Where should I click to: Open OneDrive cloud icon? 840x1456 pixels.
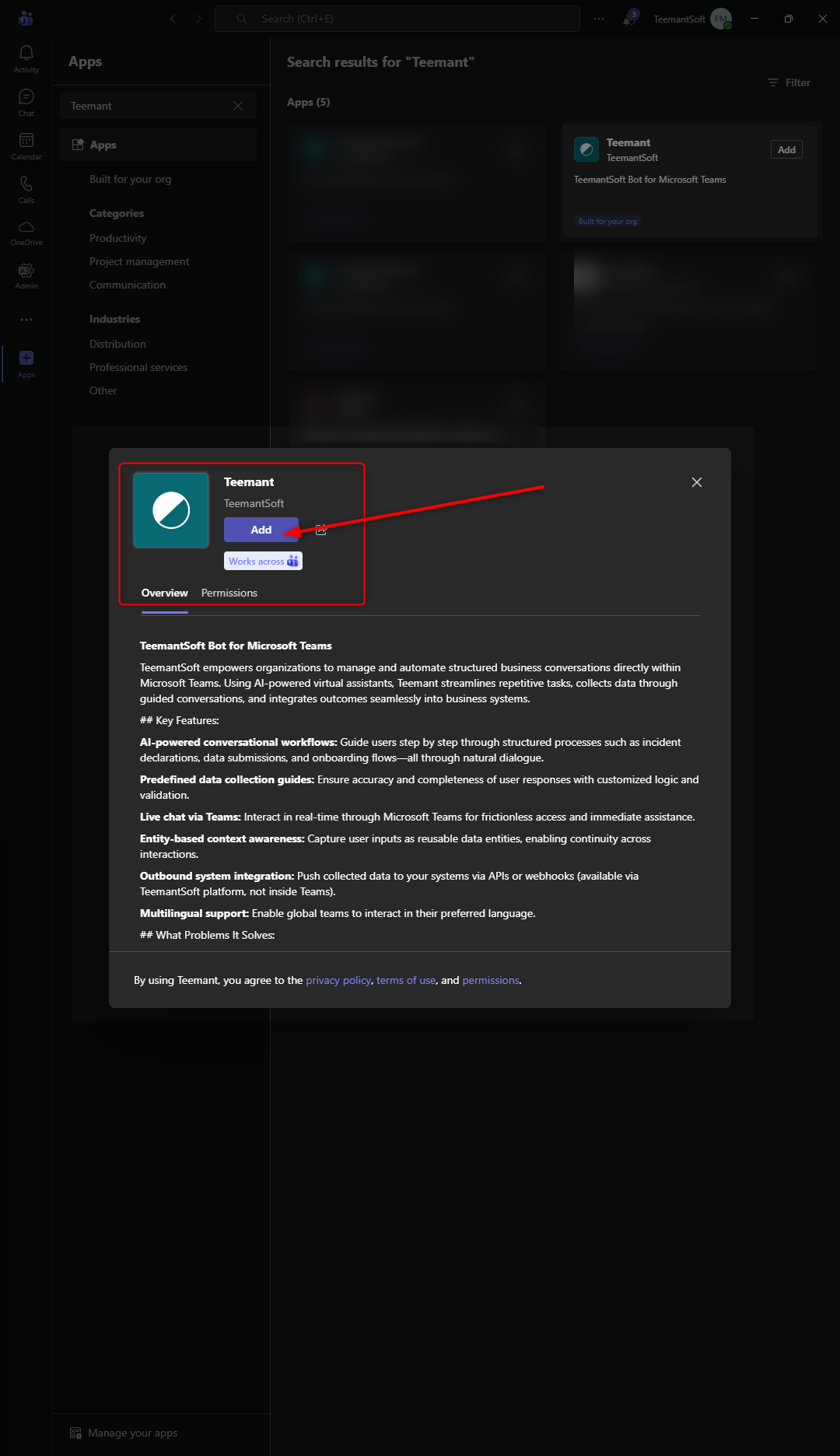tap(26, 233)
